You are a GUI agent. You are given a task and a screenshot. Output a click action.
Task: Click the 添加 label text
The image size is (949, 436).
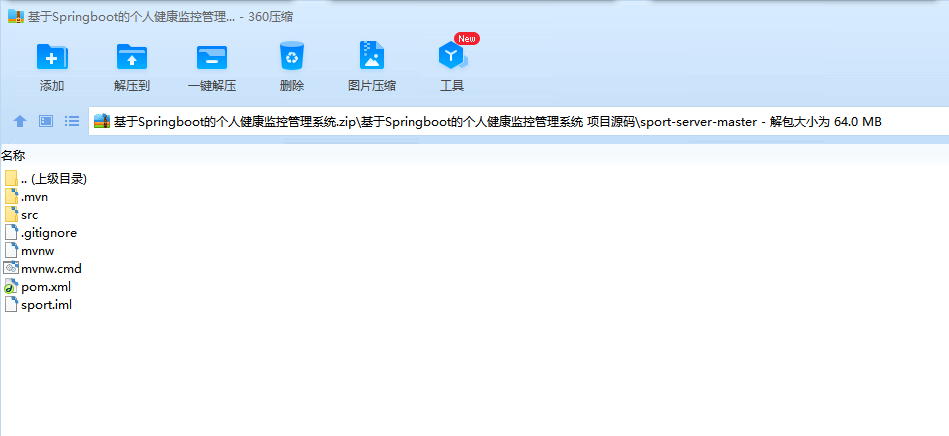coord(52,86)
